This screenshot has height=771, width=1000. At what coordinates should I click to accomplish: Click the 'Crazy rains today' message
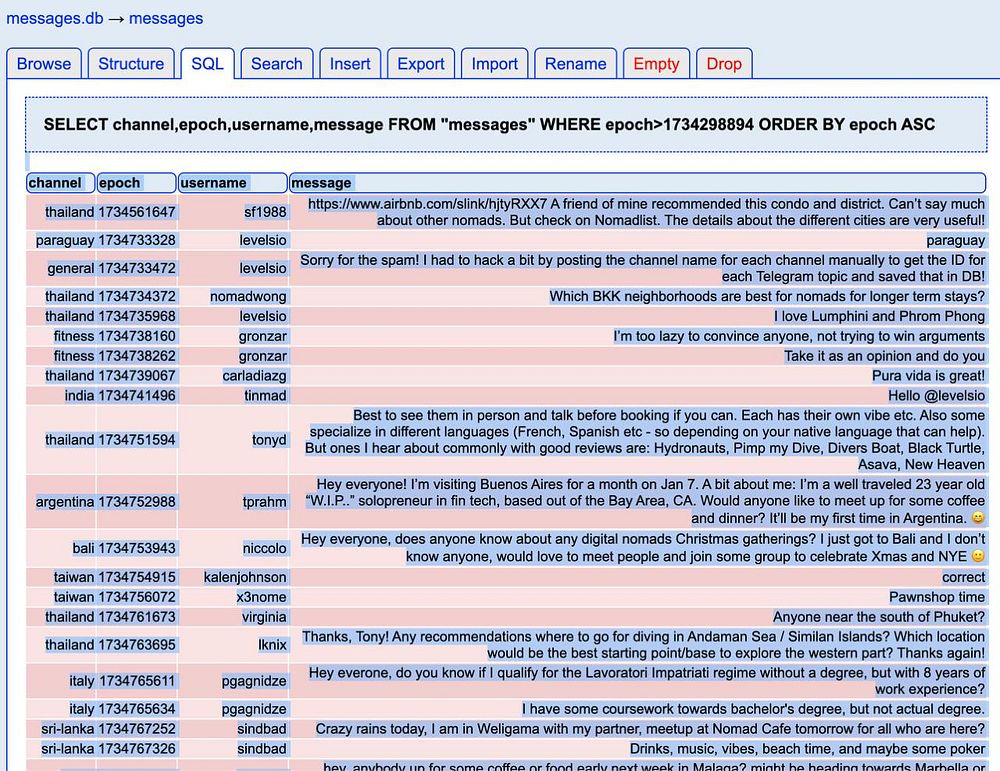pos(651,729)
